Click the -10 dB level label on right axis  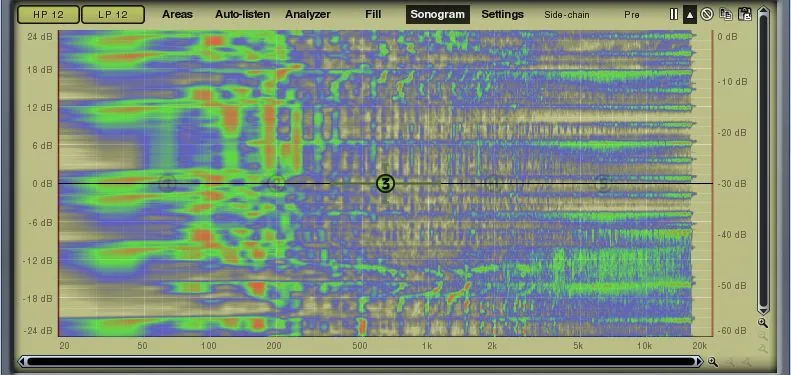[x=732, y=82]
